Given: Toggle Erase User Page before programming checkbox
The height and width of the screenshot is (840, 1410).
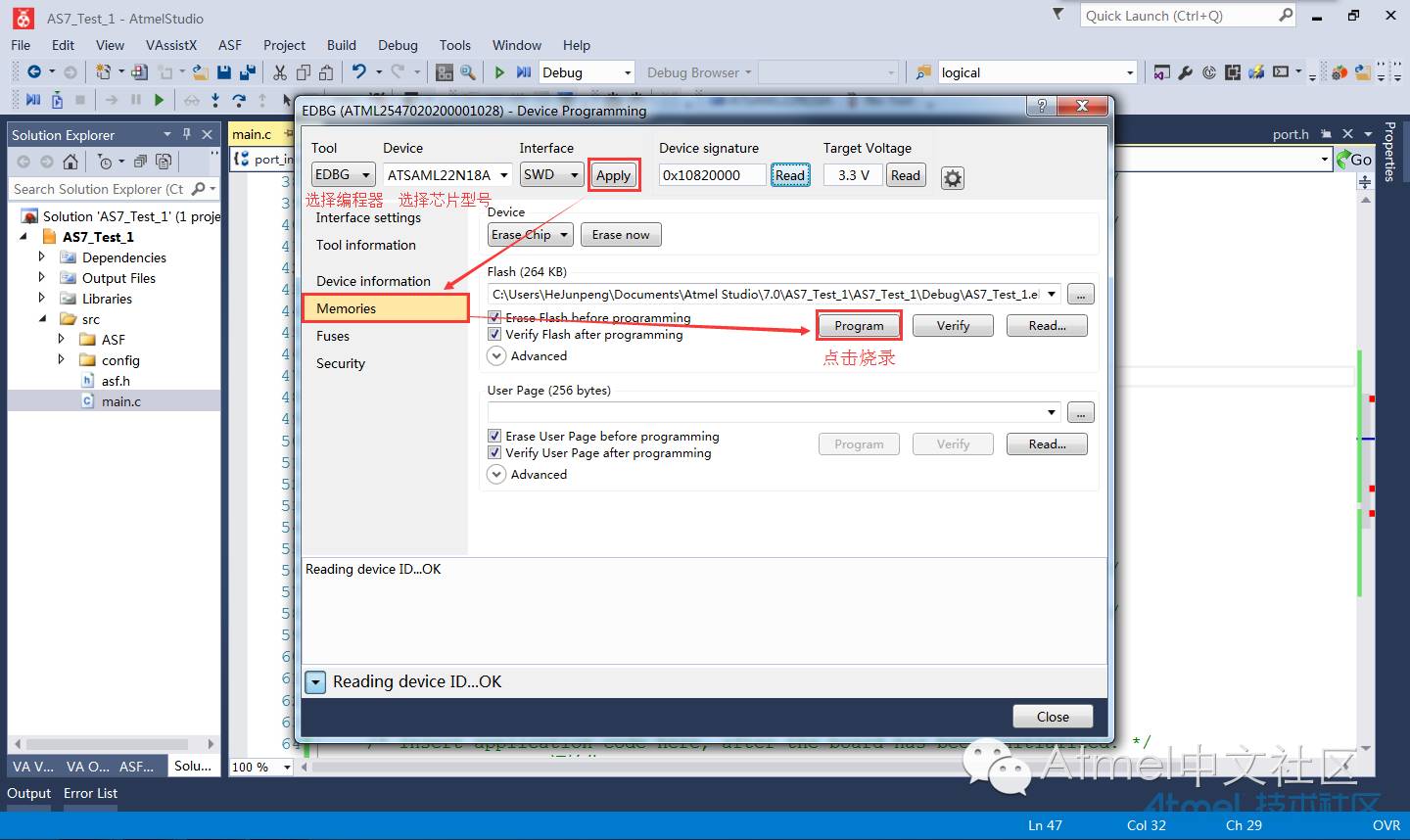Looking at the screenshot, I should click(x=494, y=436).
